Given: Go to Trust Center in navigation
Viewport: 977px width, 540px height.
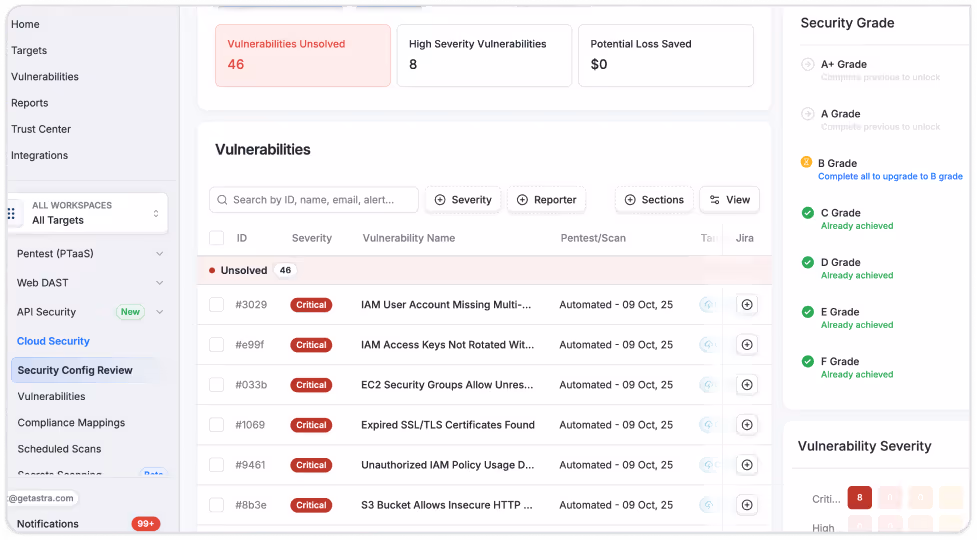Looking at the screenshot, I should pos(41,129).
